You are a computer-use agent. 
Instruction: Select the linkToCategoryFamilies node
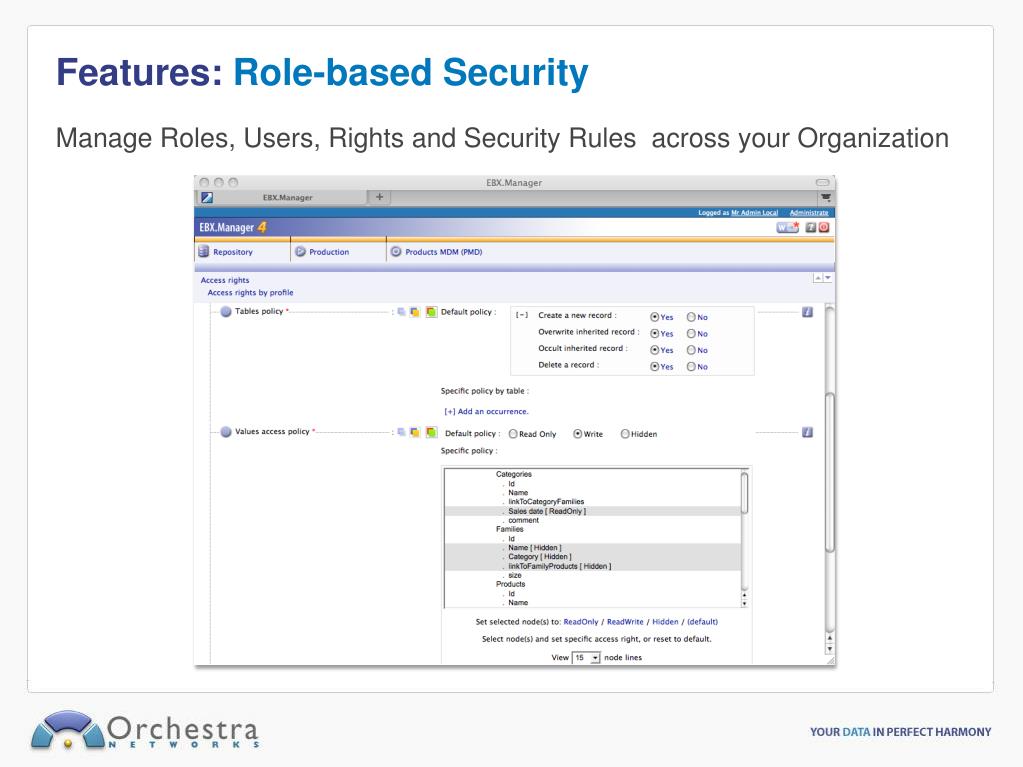pyautogui.click(x=546, y=502)
